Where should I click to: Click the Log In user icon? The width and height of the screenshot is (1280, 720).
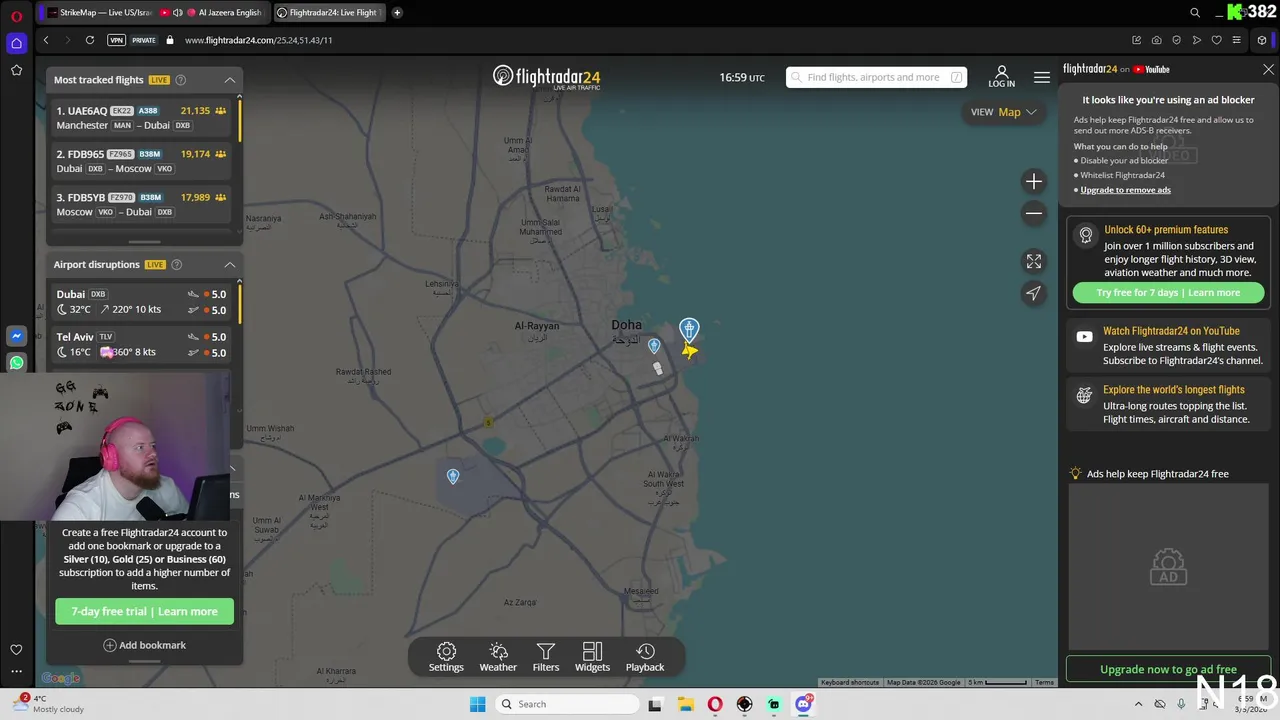[x=1001, y=76]
